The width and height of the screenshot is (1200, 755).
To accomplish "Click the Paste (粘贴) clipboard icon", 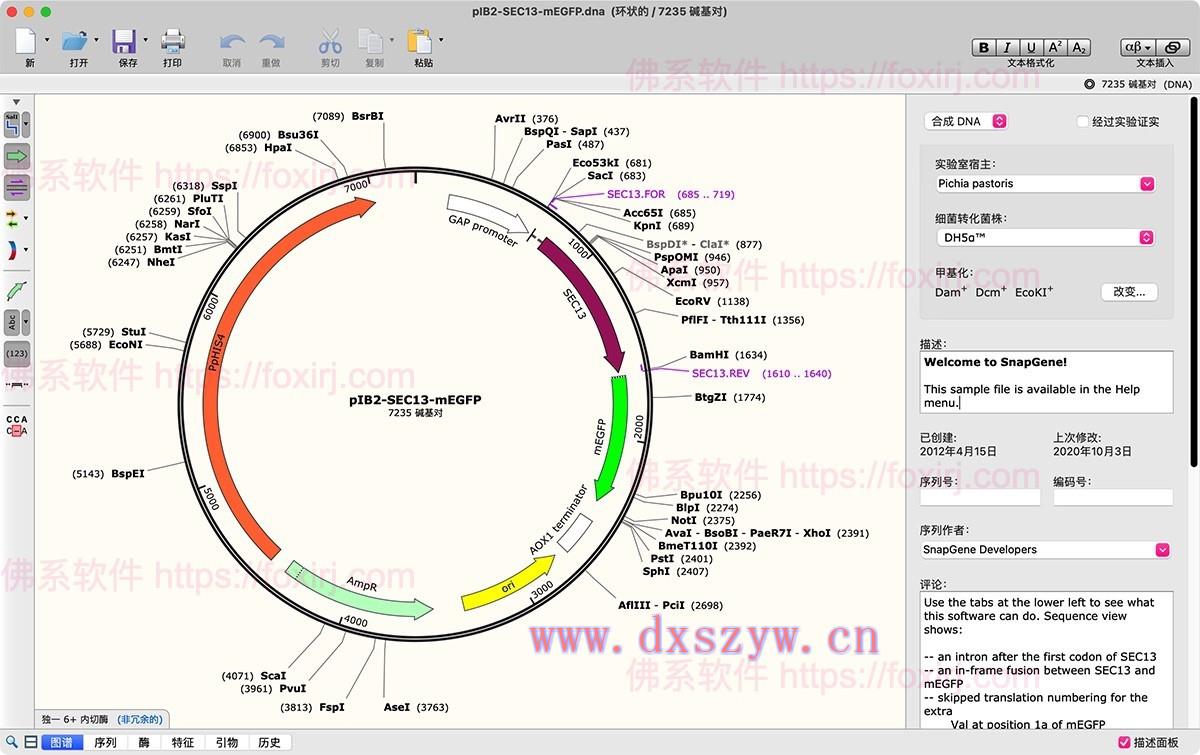I will (x=420, y=41).
